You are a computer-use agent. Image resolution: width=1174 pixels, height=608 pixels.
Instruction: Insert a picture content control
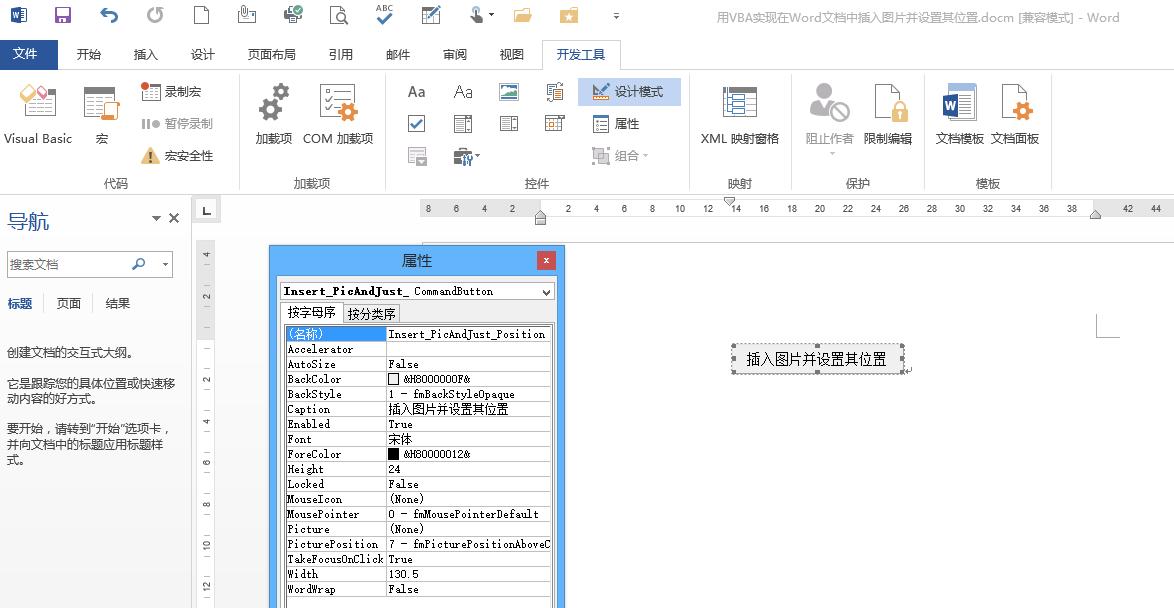508,91
